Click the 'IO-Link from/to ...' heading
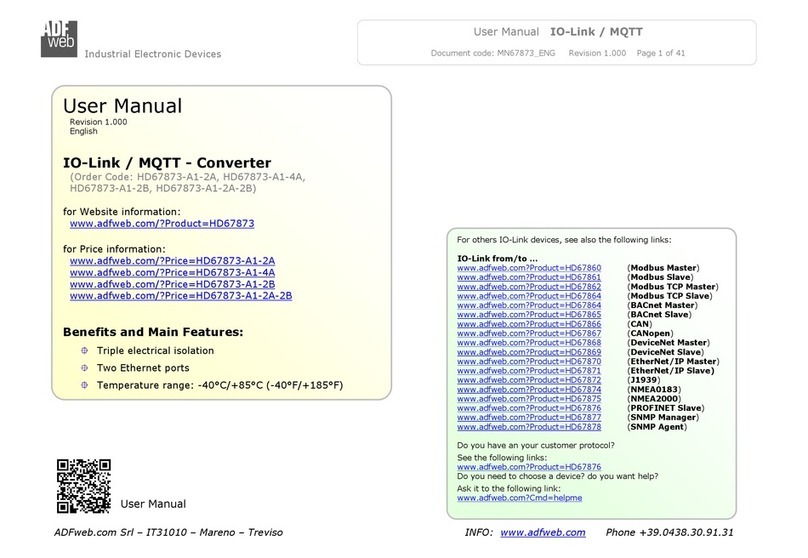This screenshot has height=558, width=808. [497, 259]
